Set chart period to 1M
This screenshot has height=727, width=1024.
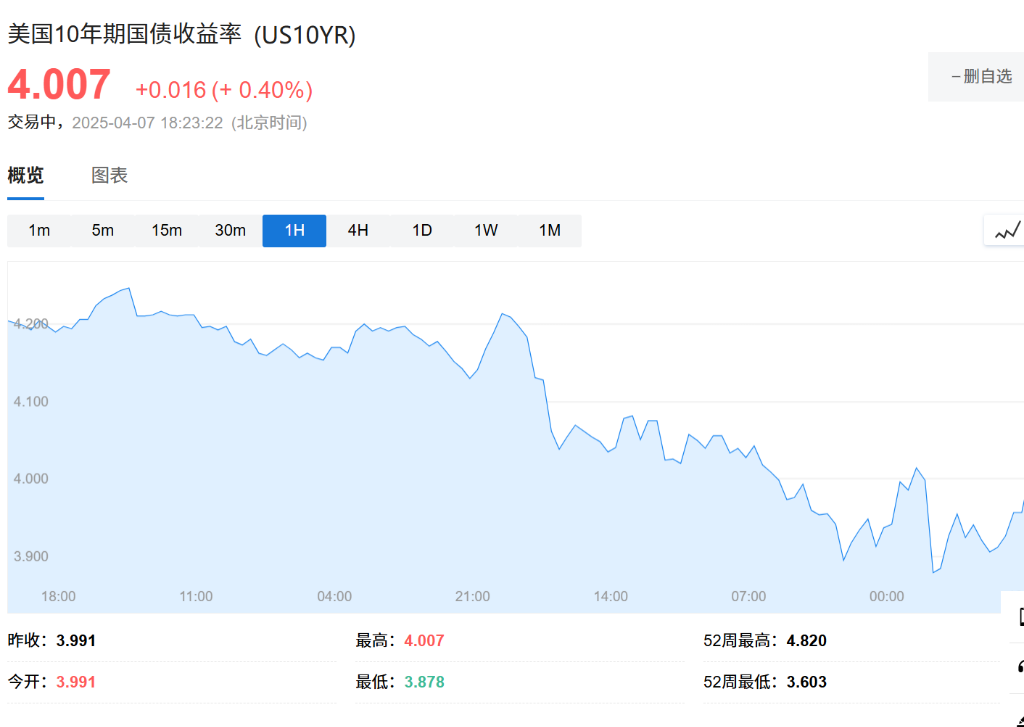coord(550,231)
